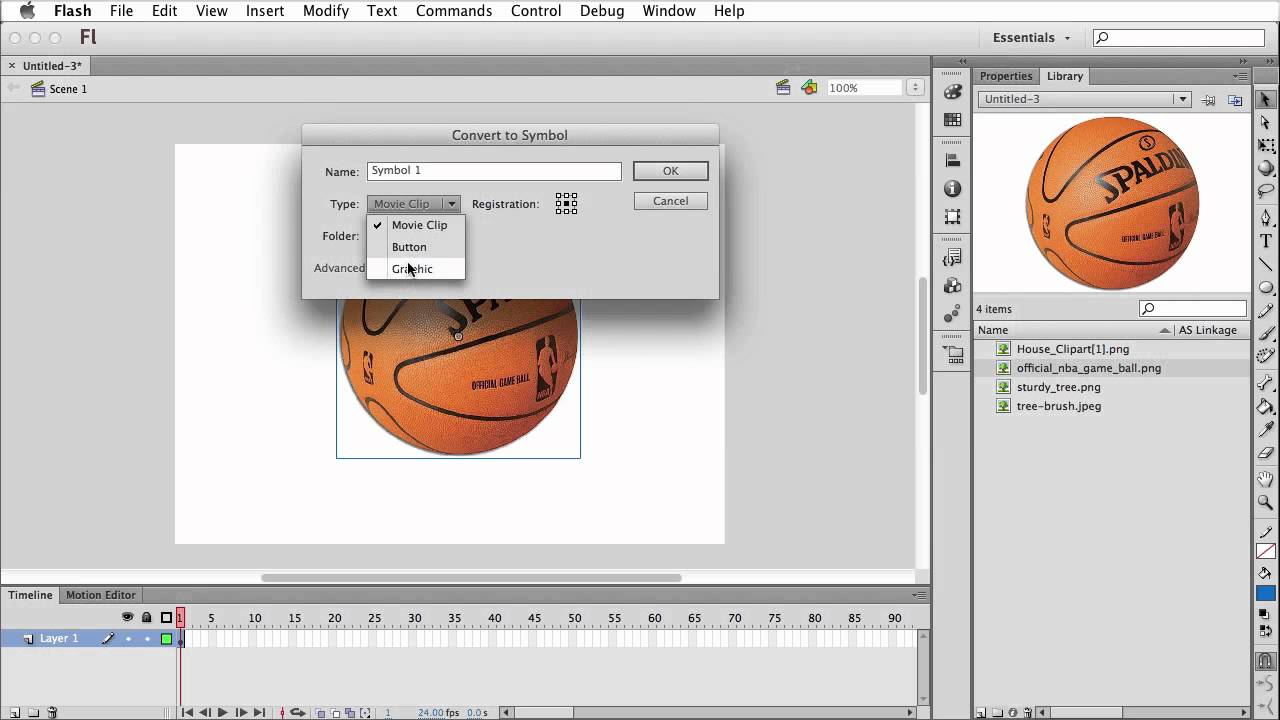Viewport: 1280px width, 720px height.
Task: Click the Edit Symbols icon
Action: [808, 88]
